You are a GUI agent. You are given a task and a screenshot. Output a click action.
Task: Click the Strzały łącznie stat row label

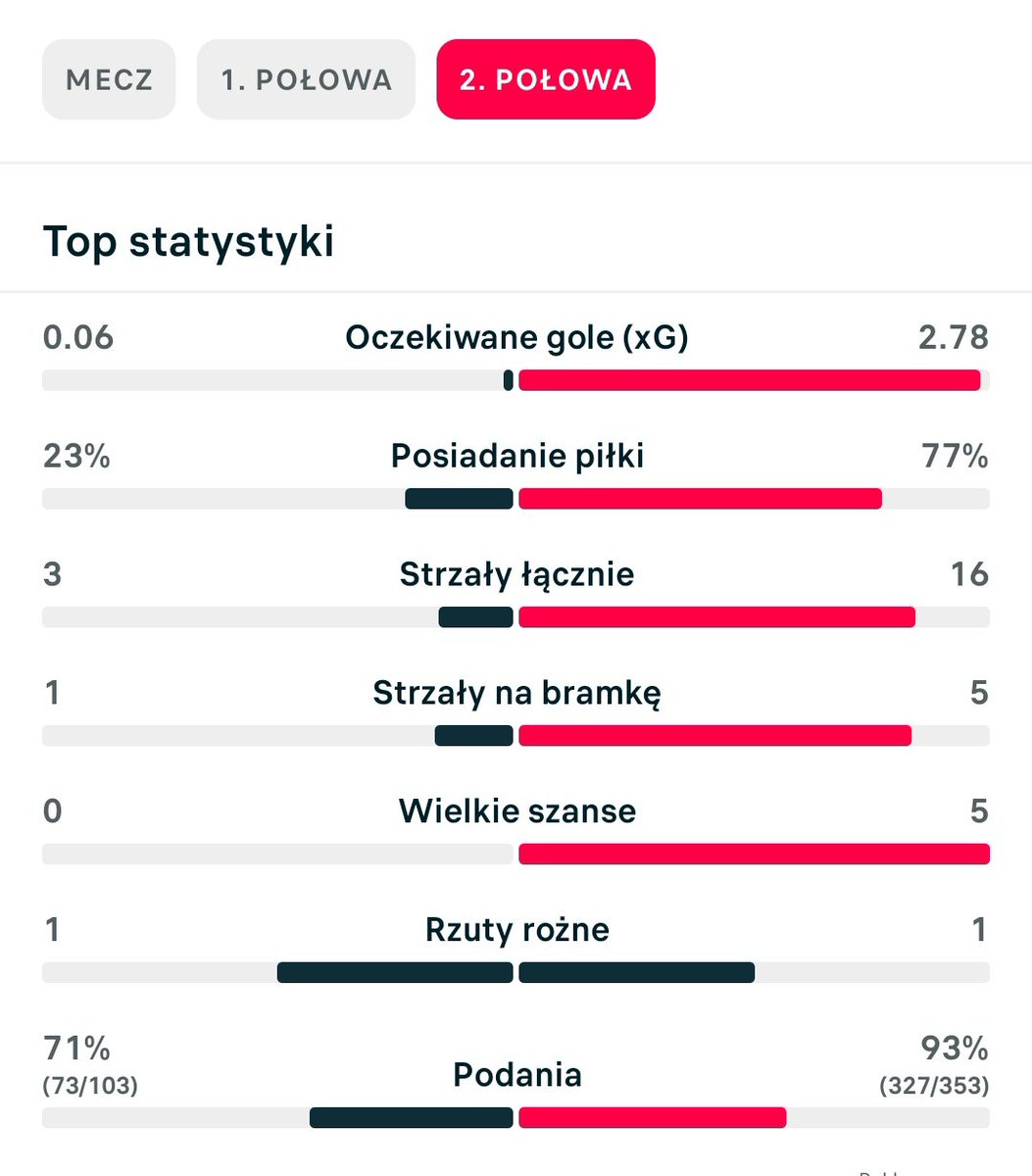click(x=516, y=574)
